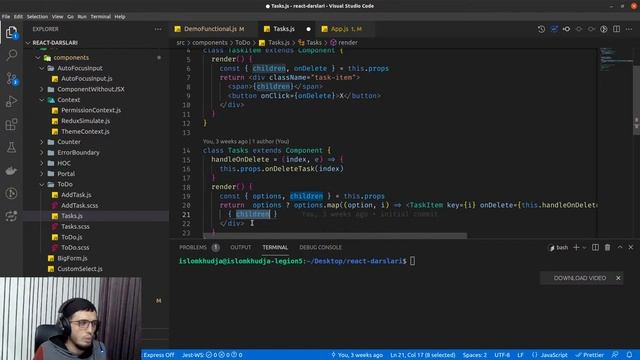Split the terminal panel

point(596,247)
